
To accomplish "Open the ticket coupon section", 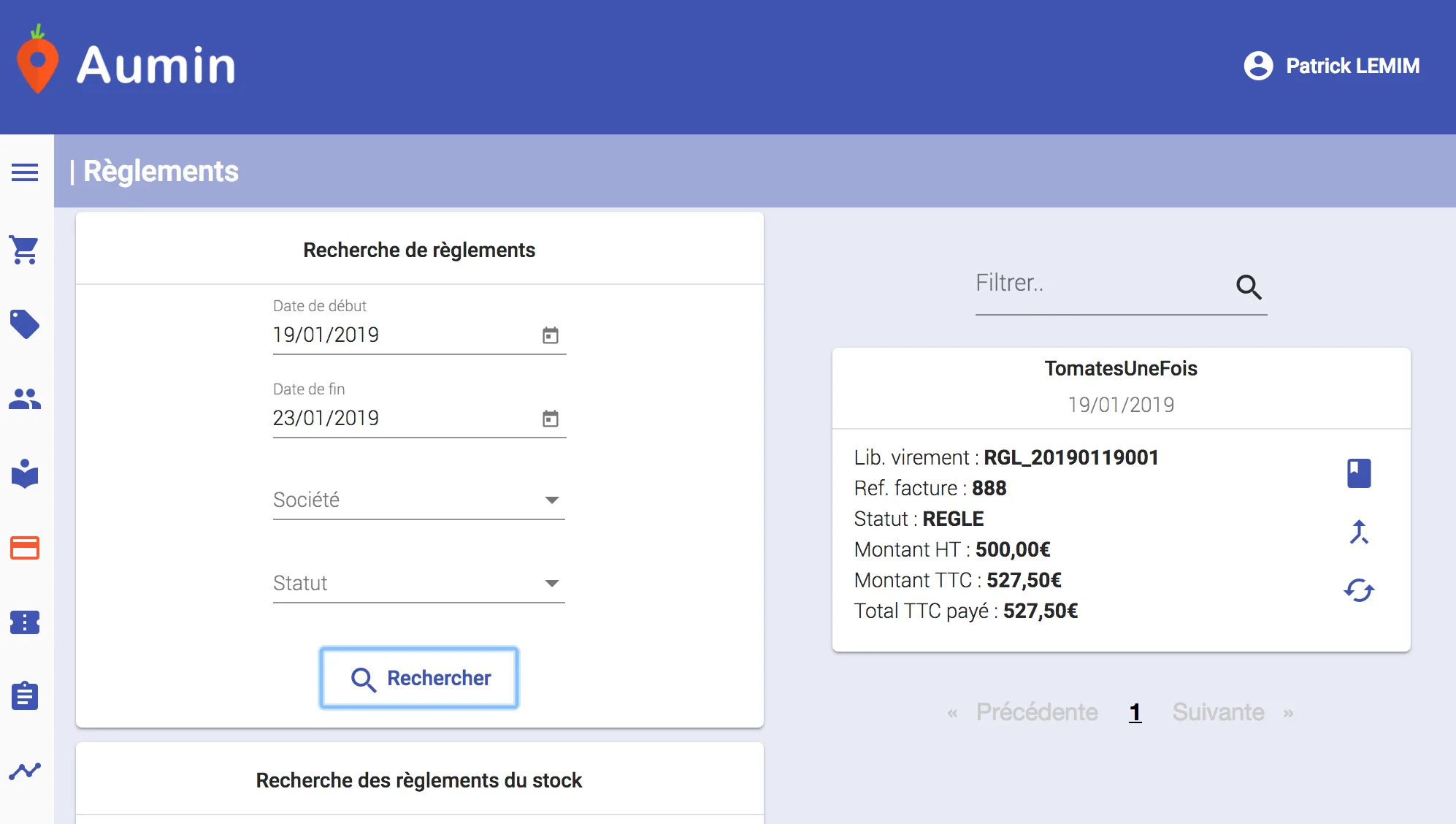I will 25,622.
